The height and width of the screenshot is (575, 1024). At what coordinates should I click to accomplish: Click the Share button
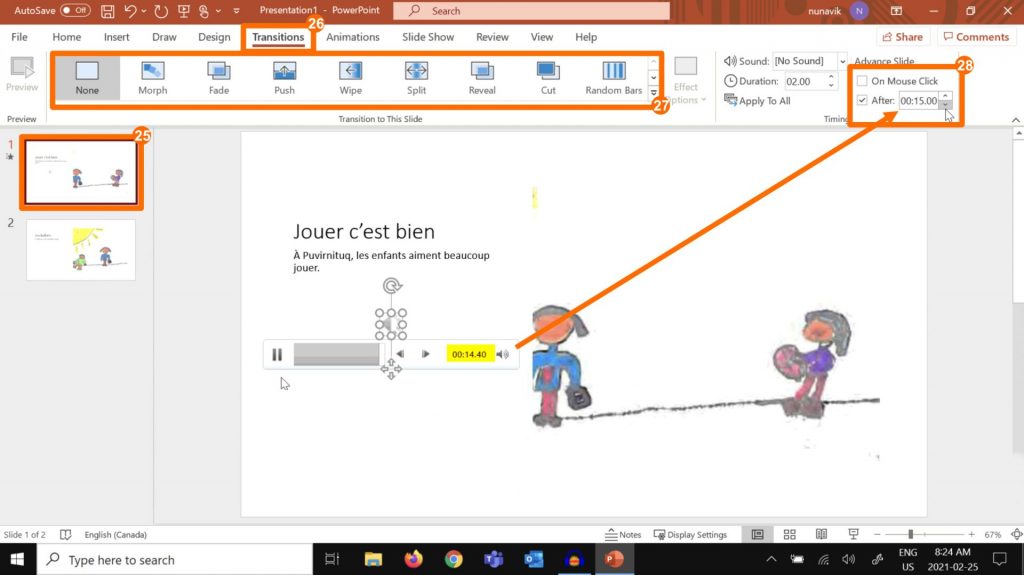pos(901,37)
